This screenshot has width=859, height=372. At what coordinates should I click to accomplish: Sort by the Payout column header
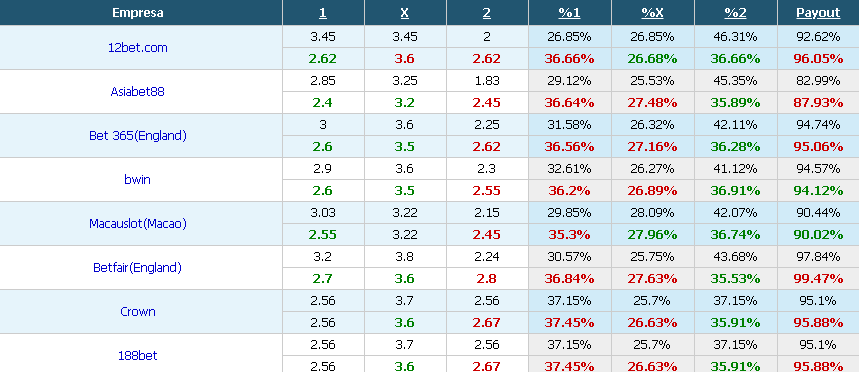click(x=818, y=13)
